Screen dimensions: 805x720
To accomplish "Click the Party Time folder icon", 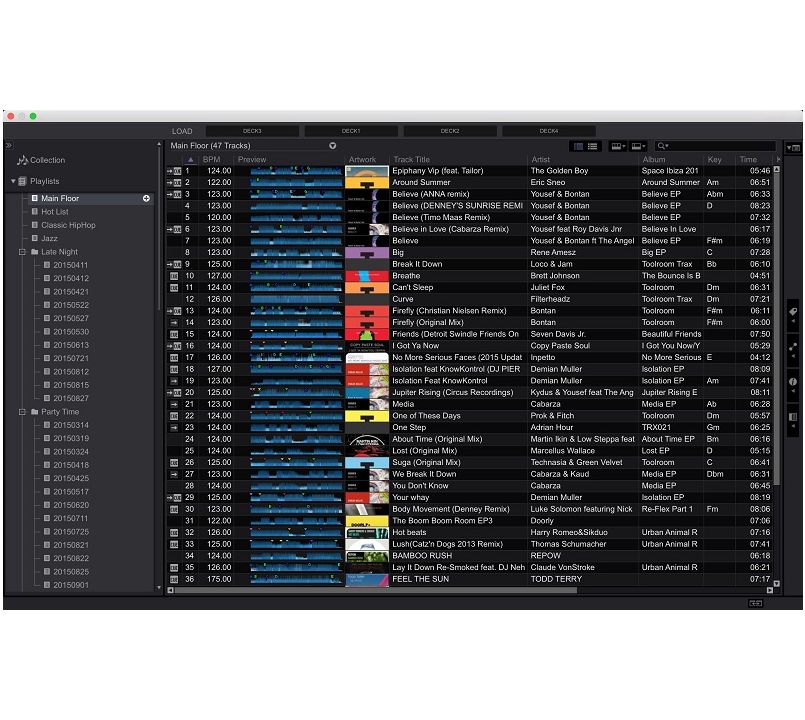I will tap(34, 411).
